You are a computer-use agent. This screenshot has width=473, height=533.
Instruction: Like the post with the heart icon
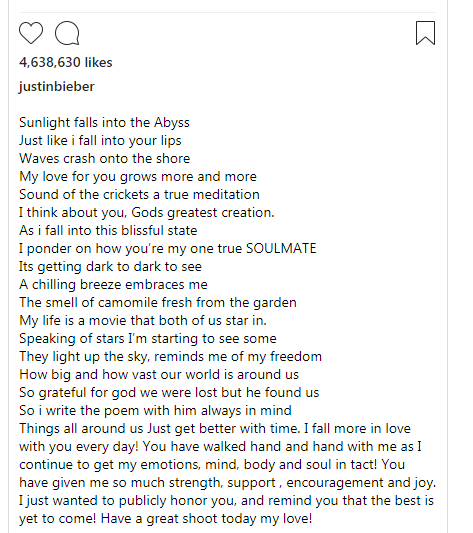[31, 33]
